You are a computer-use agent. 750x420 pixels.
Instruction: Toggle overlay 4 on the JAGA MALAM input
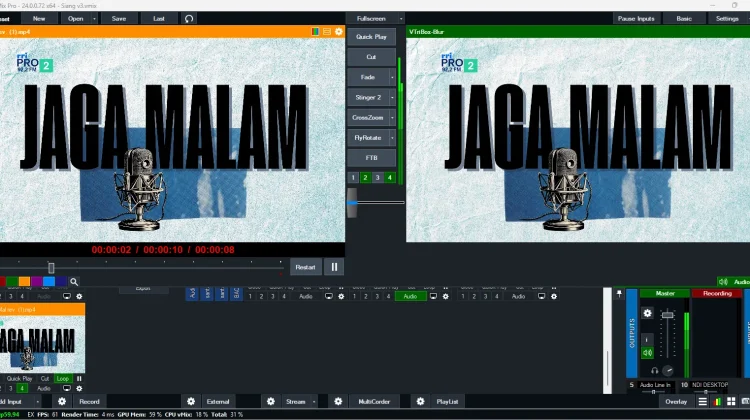click(x=22, y=388)
